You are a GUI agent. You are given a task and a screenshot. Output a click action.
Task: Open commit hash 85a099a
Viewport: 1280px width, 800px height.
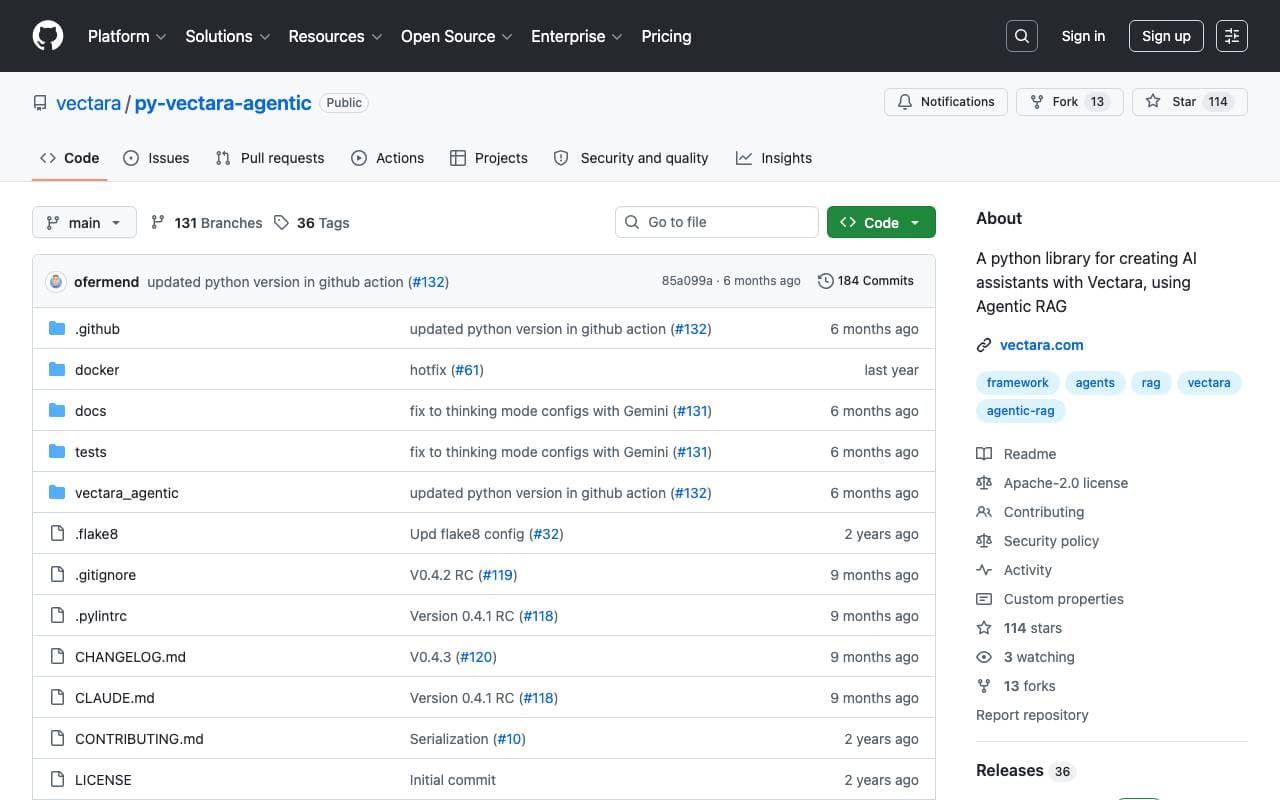tap(687, 281)
